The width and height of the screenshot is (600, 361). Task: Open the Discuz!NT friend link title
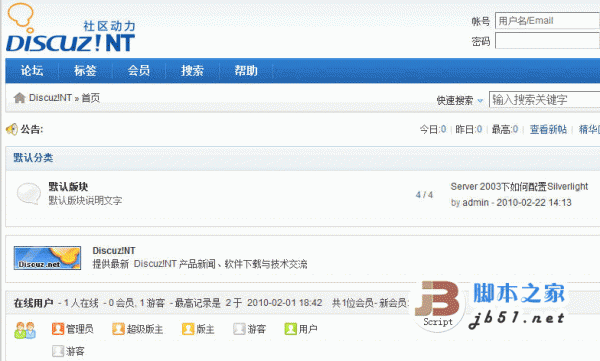(x=114, y=251)
